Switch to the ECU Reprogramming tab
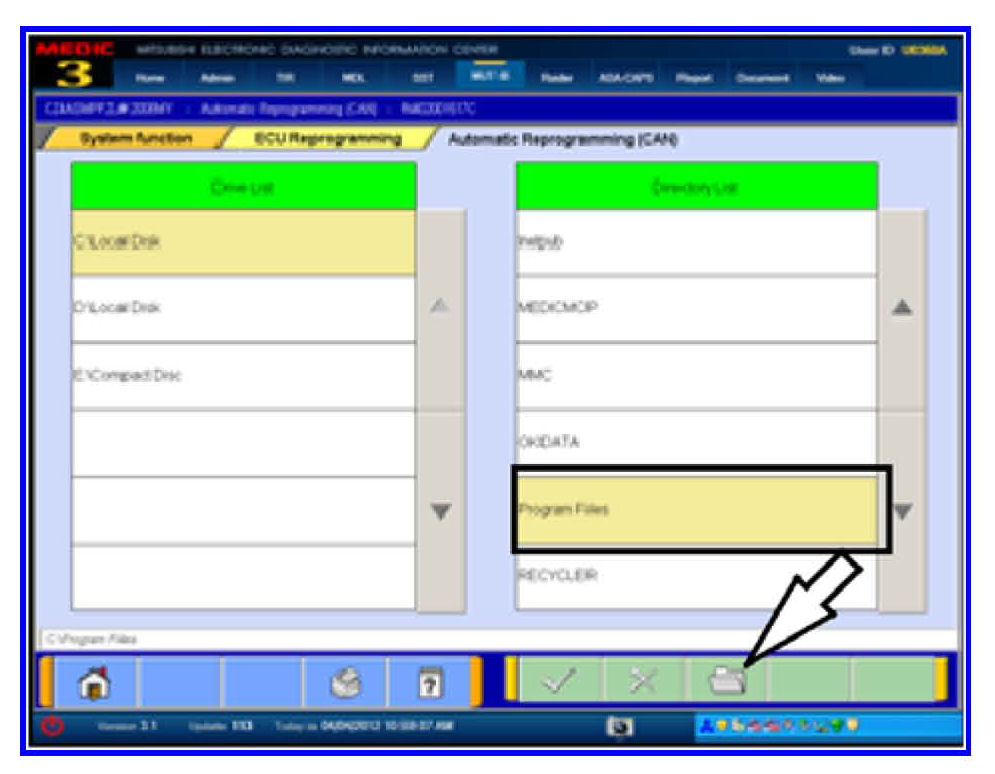This screenshot has width=995, height=774. pyautogui.click(x=328, y=139)
